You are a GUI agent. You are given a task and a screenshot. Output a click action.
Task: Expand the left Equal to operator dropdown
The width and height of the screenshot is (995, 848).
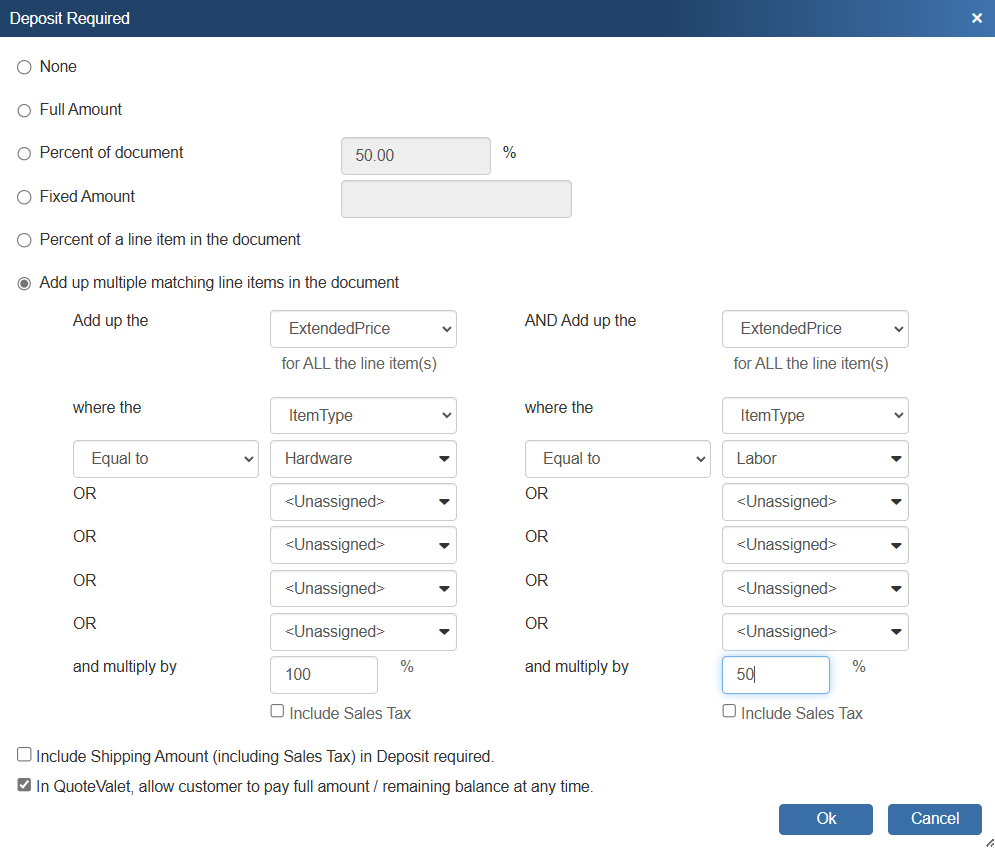[166, 459]
